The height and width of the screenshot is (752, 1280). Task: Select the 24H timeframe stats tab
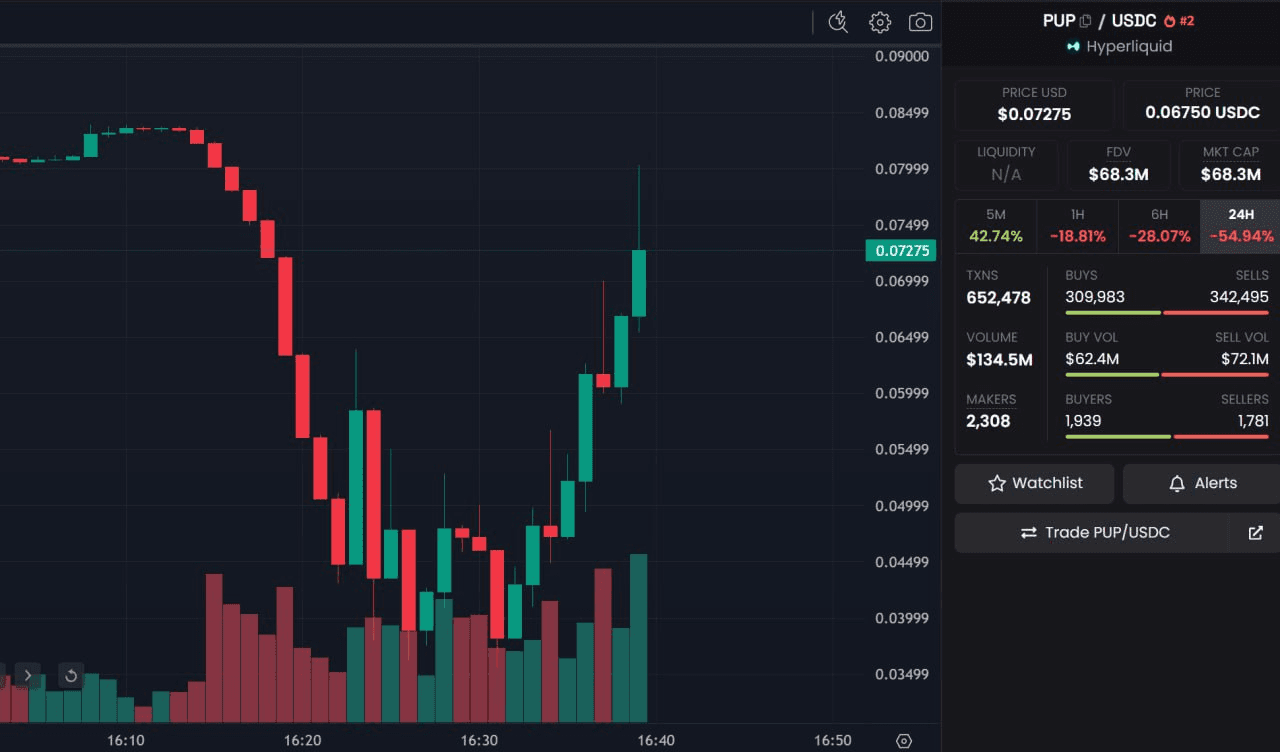1241,226
